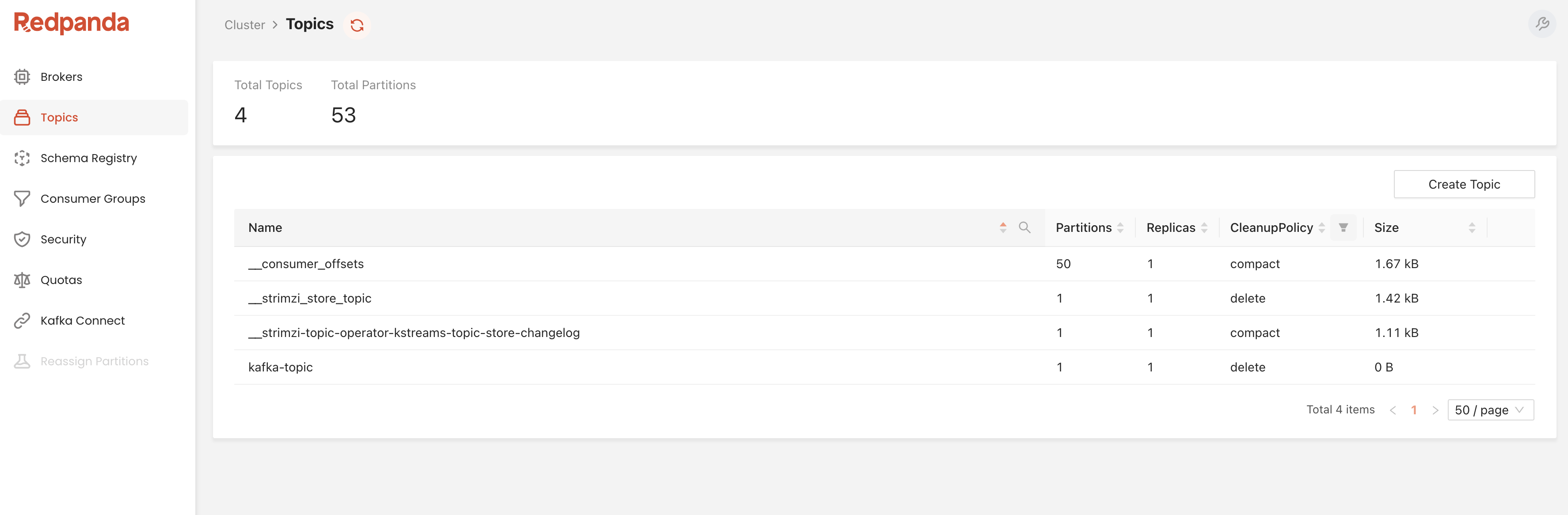Click the Name column search icon

(1024, 227)
